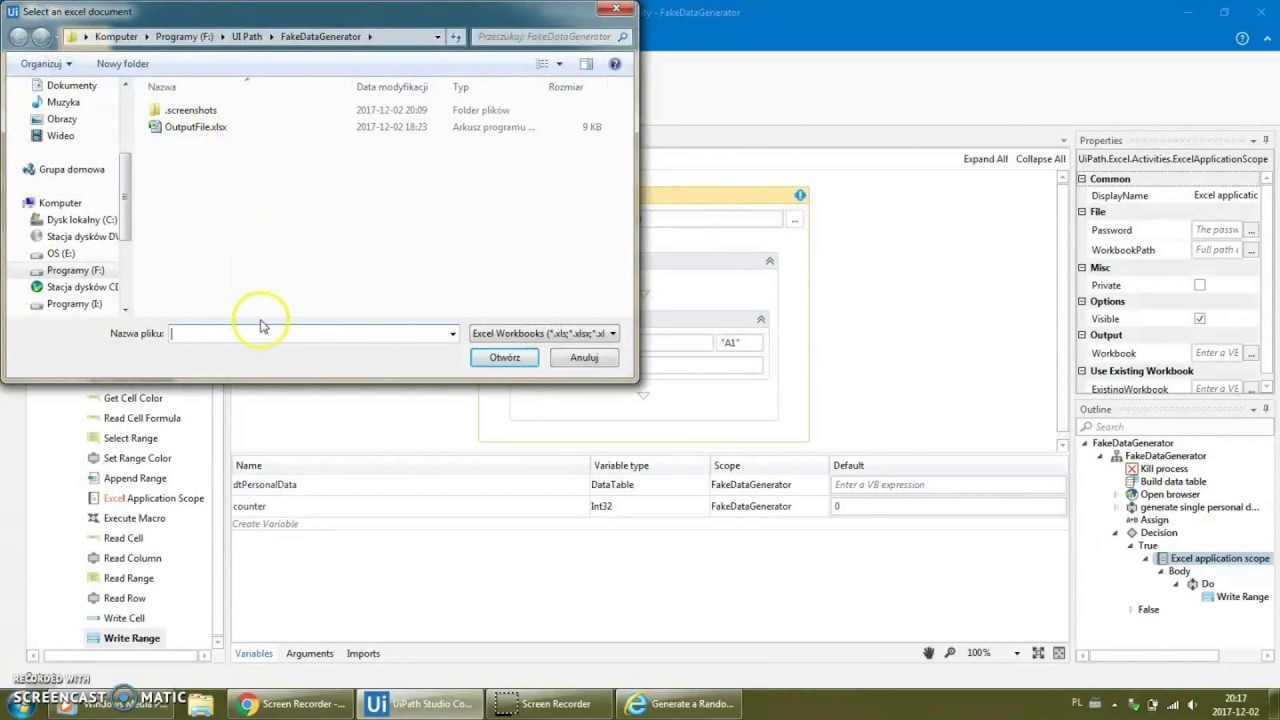Select Dysk lokalny (C:) drive

click(x=81, y=220)
